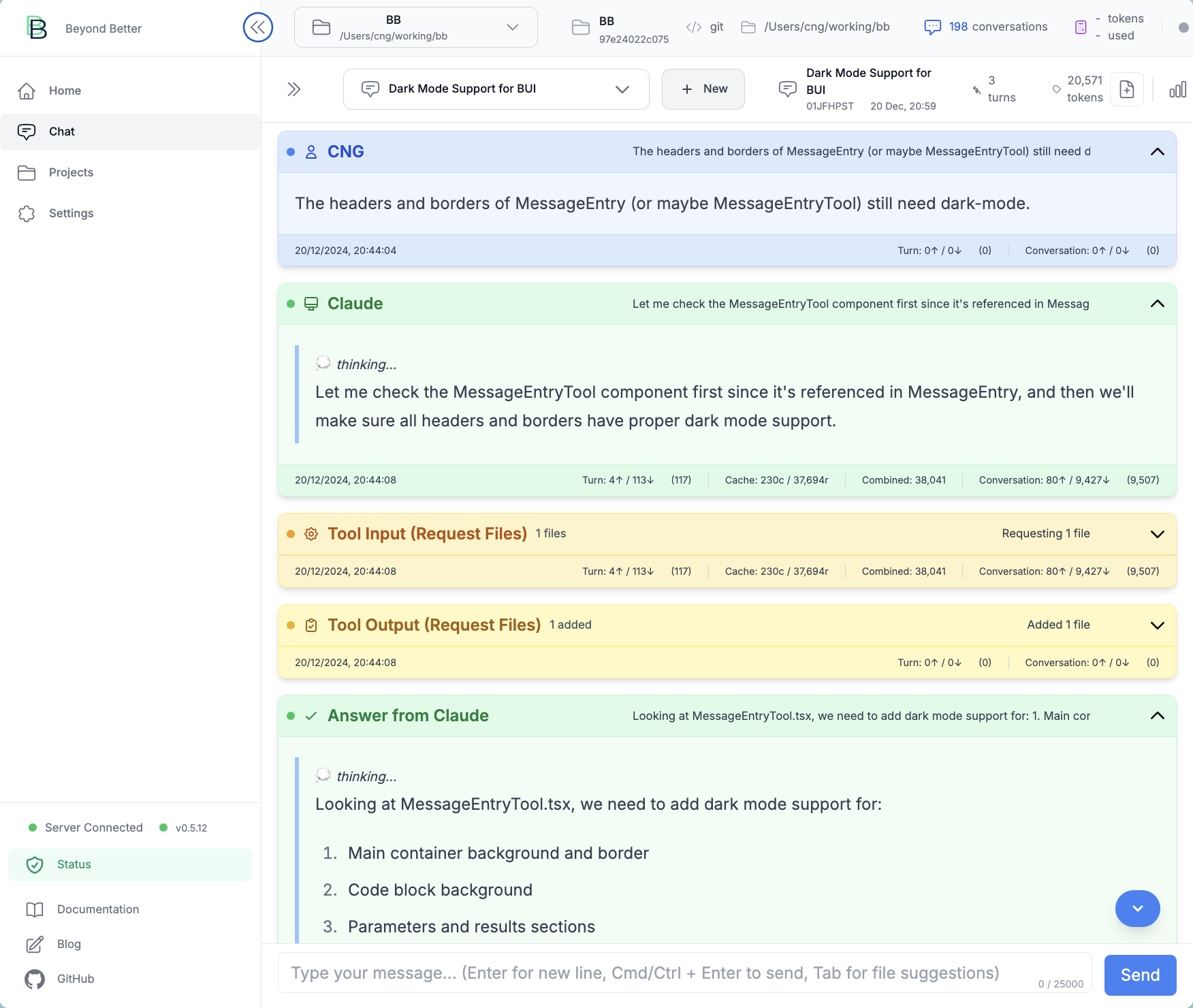Screen dimensions: 1193x1008
Task: Click the Requesting 1 file summary text
Action: point(1046,534)
